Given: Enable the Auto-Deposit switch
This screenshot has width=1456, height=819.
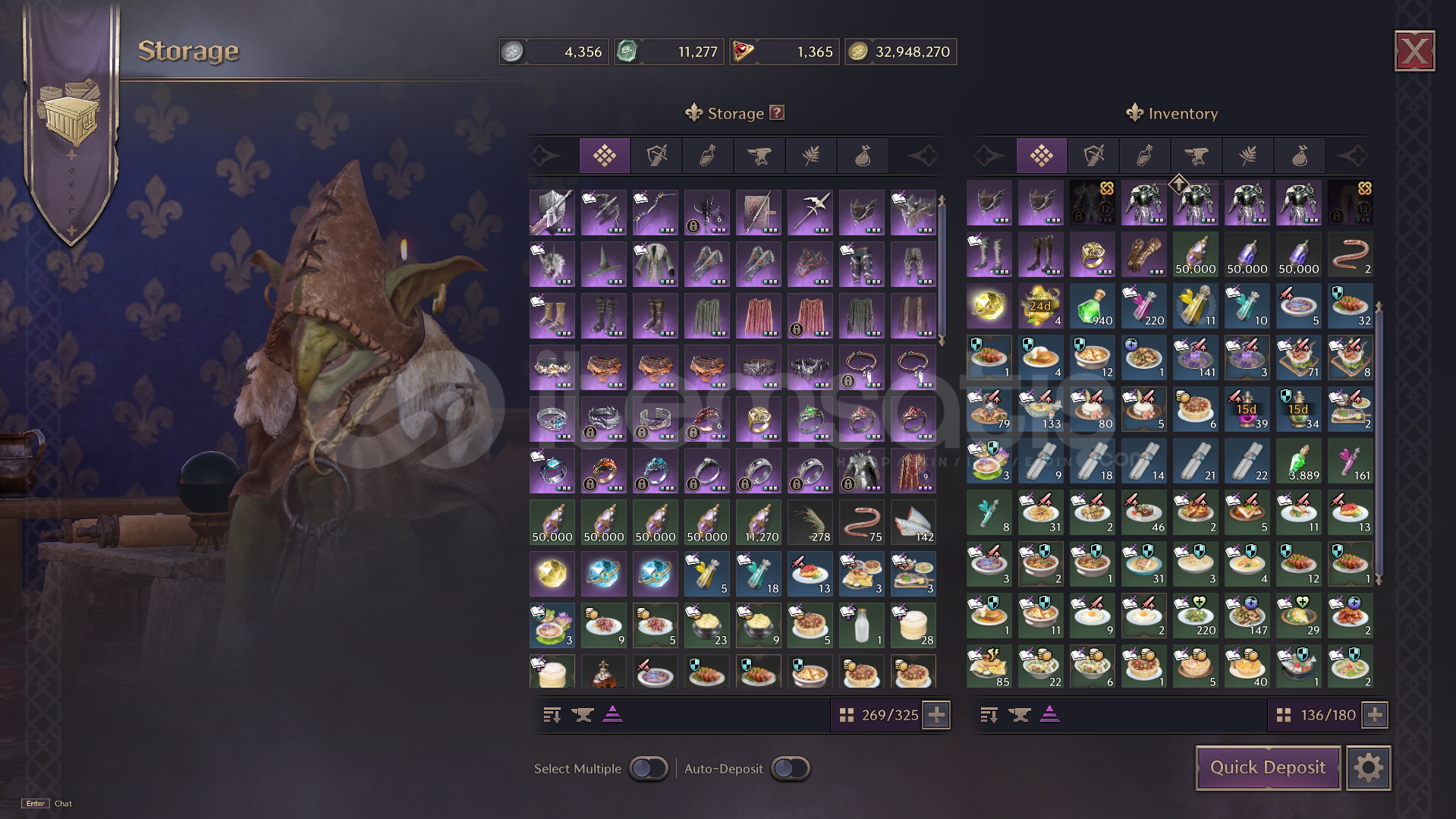Looking at the screenshot, I should (x=790, y=769).
